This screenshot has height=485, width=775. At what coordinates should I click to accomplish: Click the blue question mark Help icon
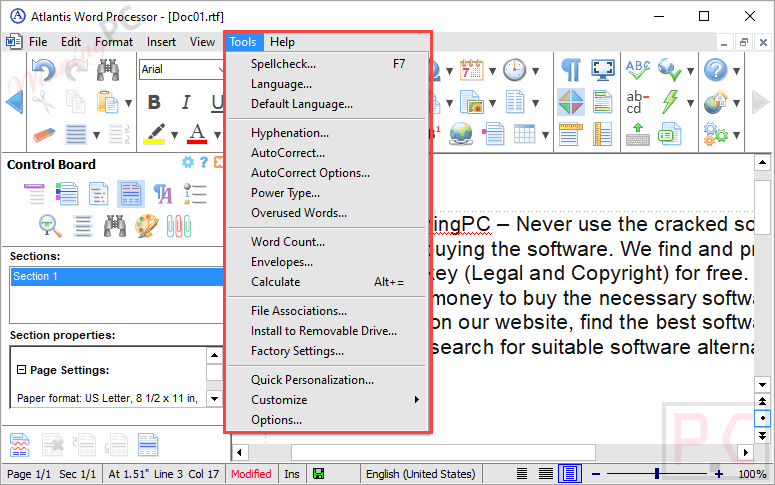716,70
